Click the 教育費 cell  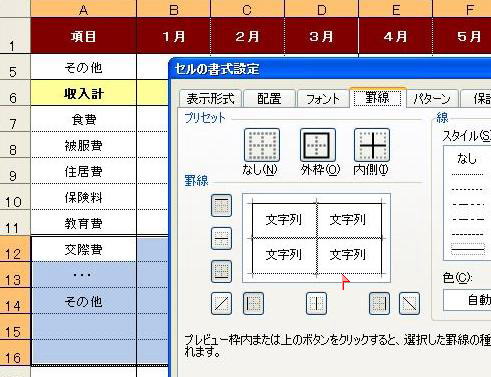click(x=84, y=223)
